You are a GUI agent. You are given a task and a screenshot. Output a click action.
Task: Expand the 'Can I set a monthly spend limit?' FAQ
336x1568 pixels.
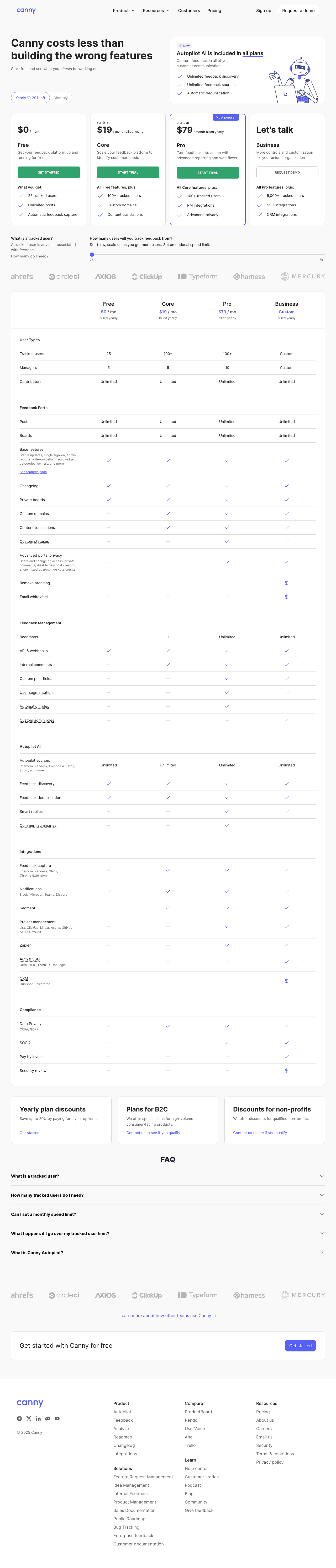[168, 1214]
